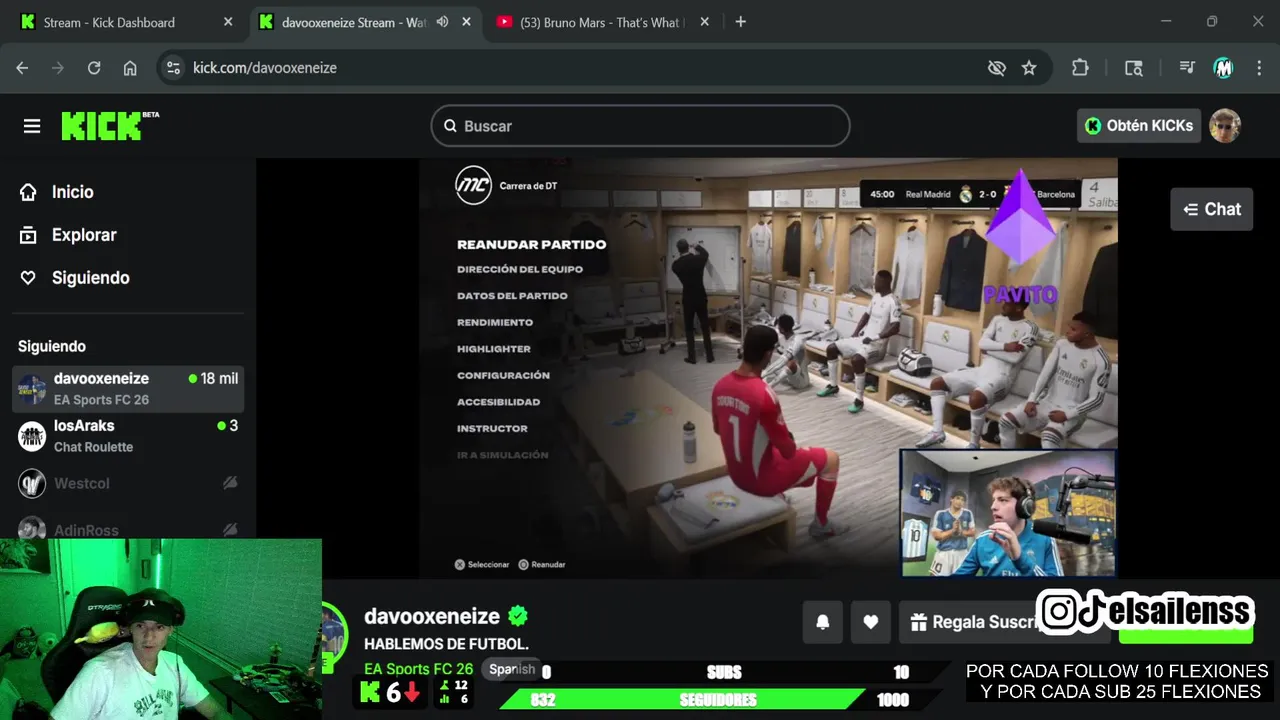Viewport: 1280px width, 720px height.
Task: Click the address bar showing kick.com/davooxeneize
Action: click(x=265, y=68)
